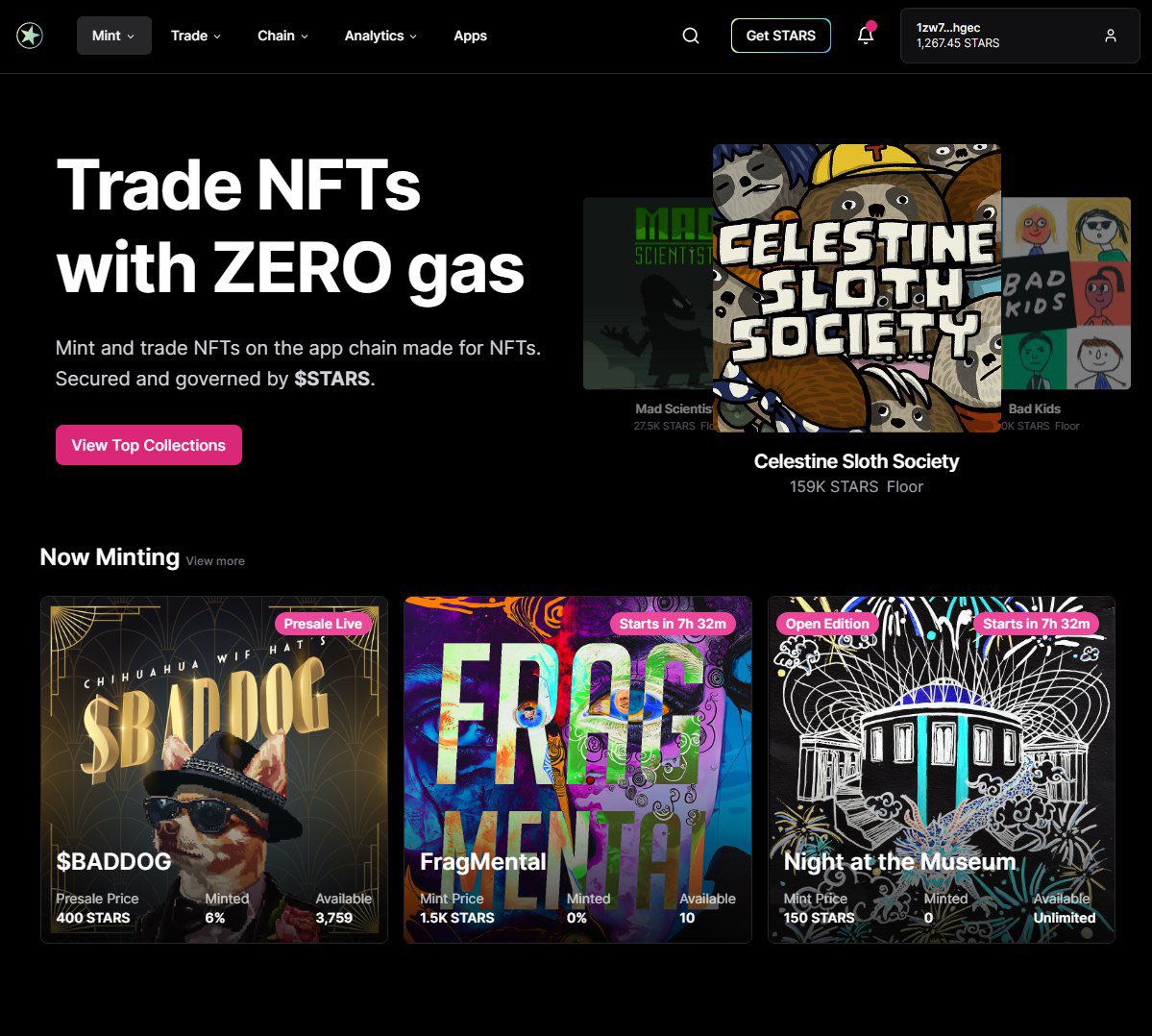Click View Top Collections button
This screenshot has width=1152, height=1036.
tap(148, 445)
